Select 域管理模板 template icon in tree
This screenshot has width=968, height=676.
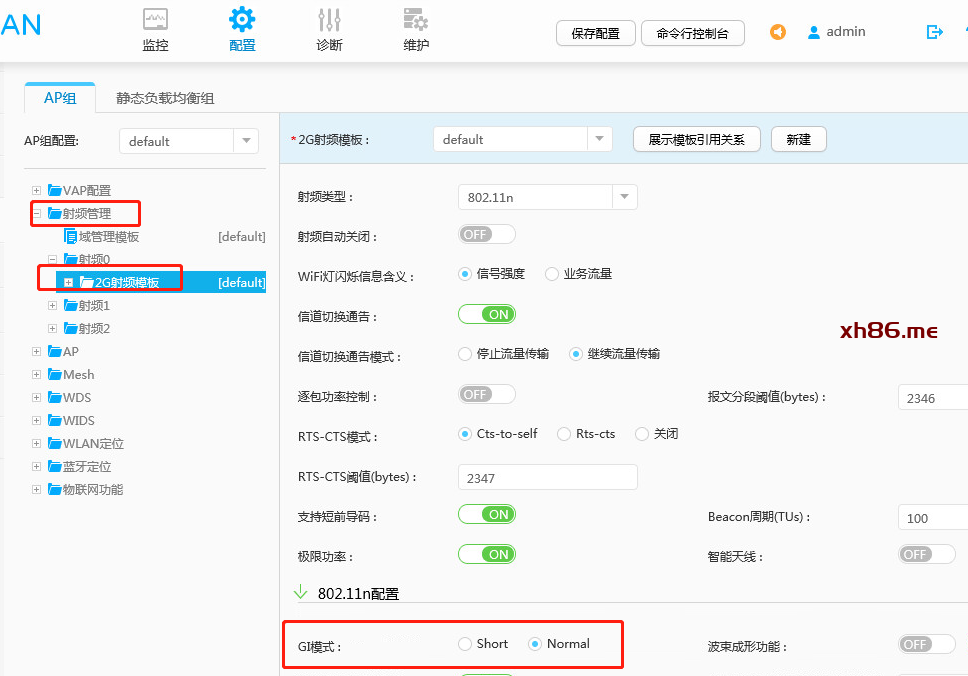tap(70, 237)
